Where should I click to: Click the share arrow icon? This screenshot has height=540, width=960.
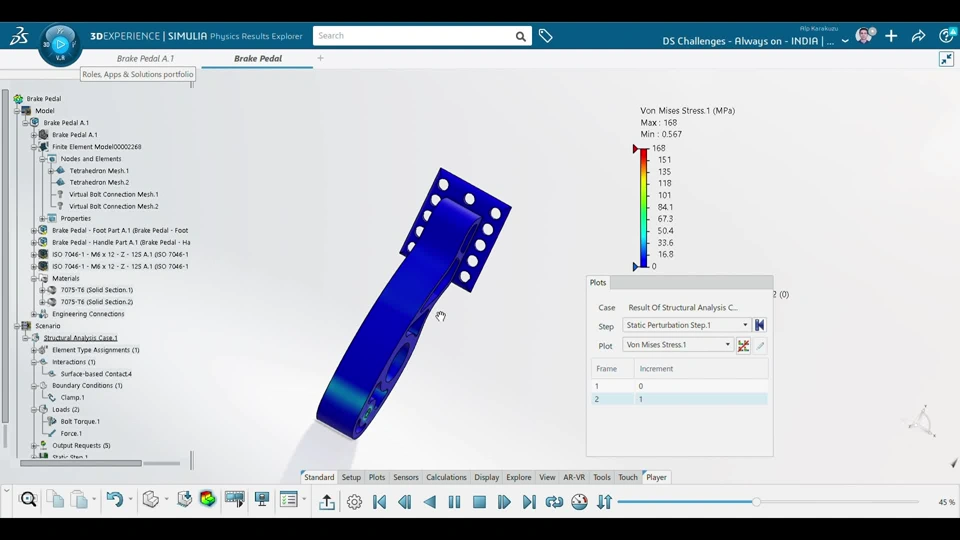[918, 36]
